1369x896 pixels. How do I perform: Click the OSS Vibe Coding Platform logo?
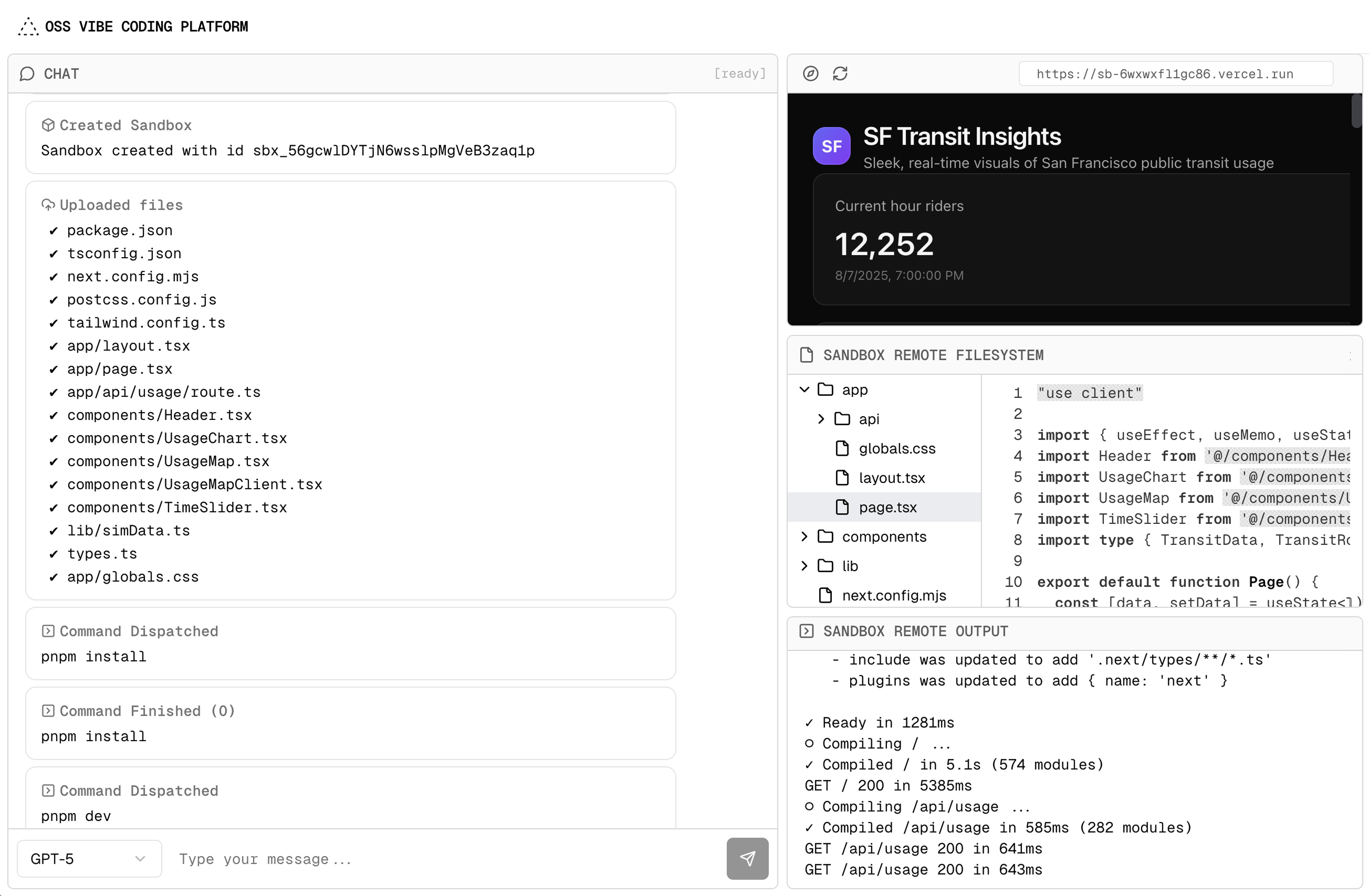tap(28, 26)
